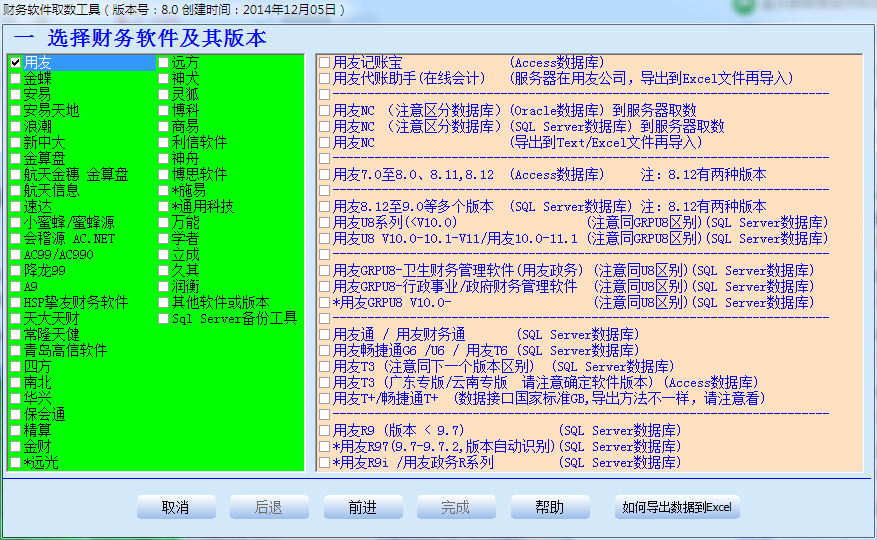This screenshot has width=877, height=540.
Task: Select 用友8.12至9.0等多个版本 option
Action: [x=324, y=207]
